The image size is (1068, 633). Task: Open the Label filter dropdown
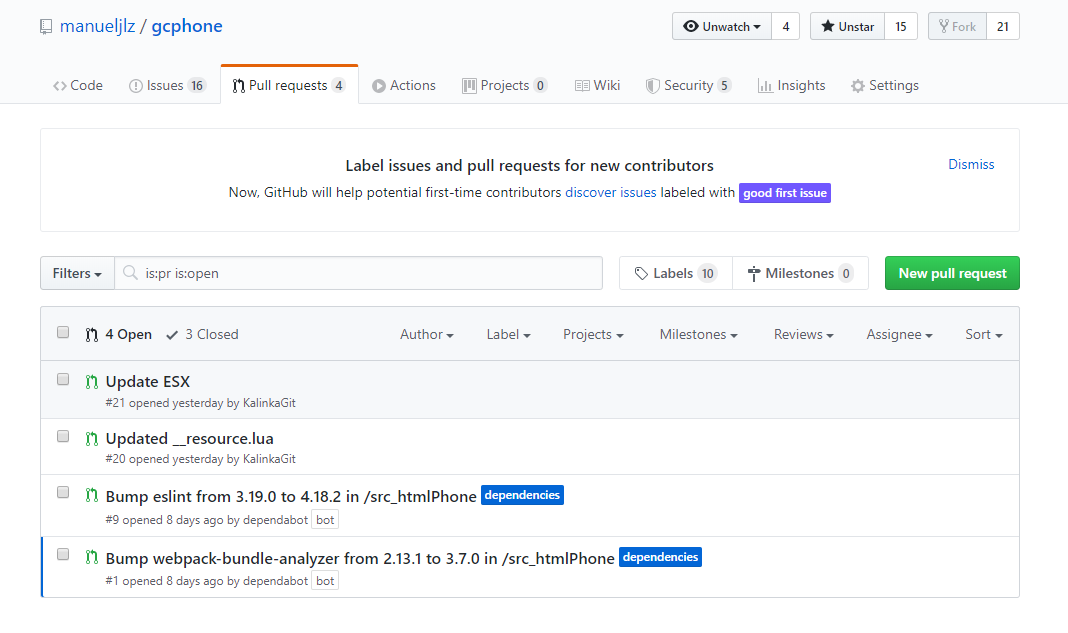coord(508,335)
